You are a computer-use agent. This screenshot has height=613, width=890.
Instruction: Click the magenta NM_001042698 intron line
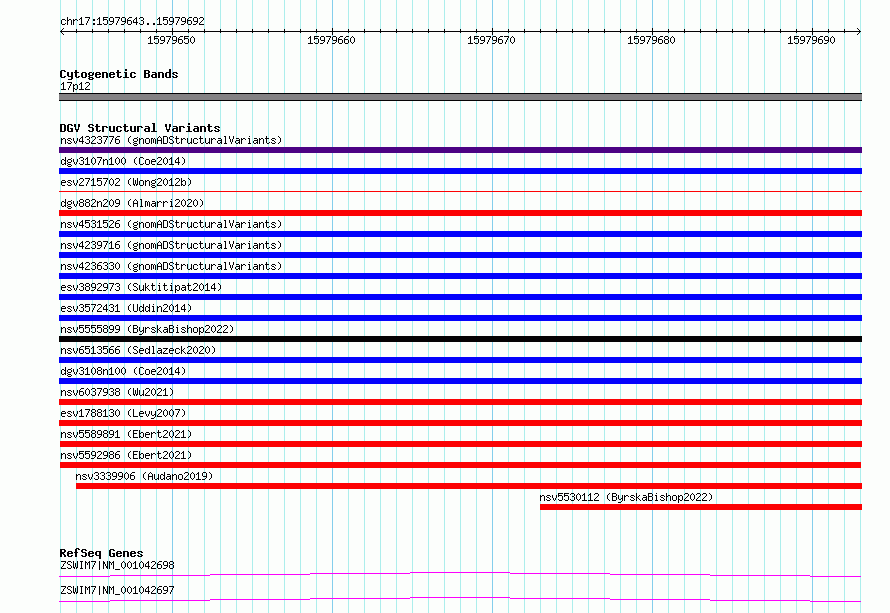pos(460,574)
